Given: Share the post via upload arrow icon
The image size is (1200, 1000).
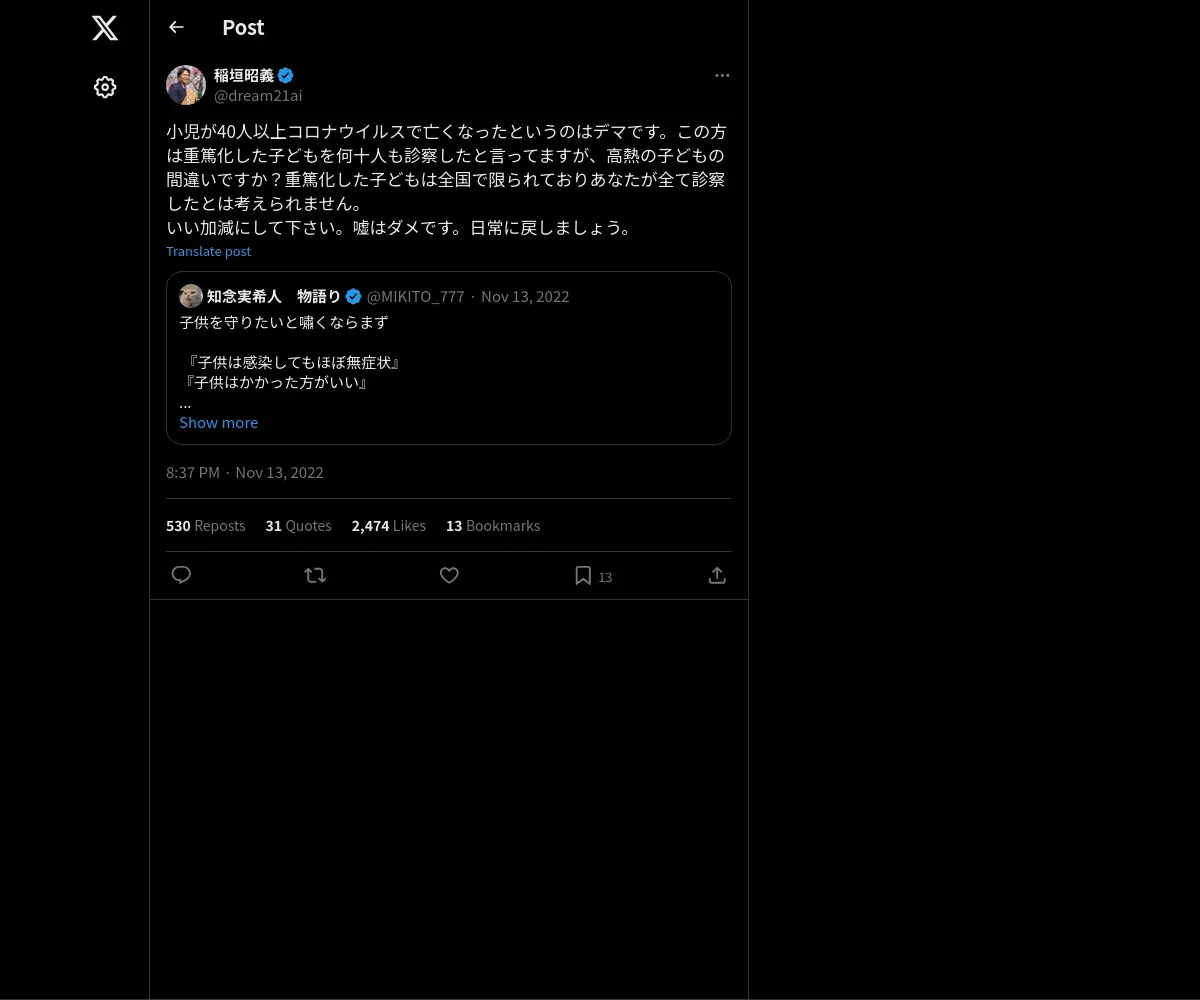Looking at the screenshot, I should point(717,575).
